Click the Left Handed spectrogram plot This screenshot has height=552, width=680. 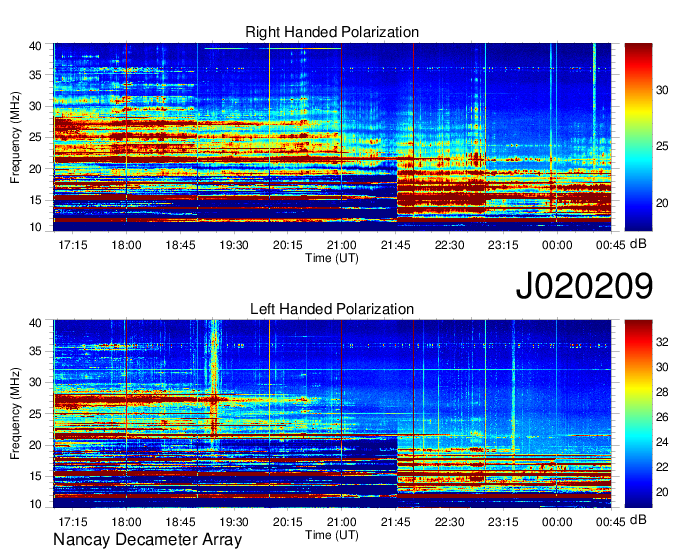(333, 414)
